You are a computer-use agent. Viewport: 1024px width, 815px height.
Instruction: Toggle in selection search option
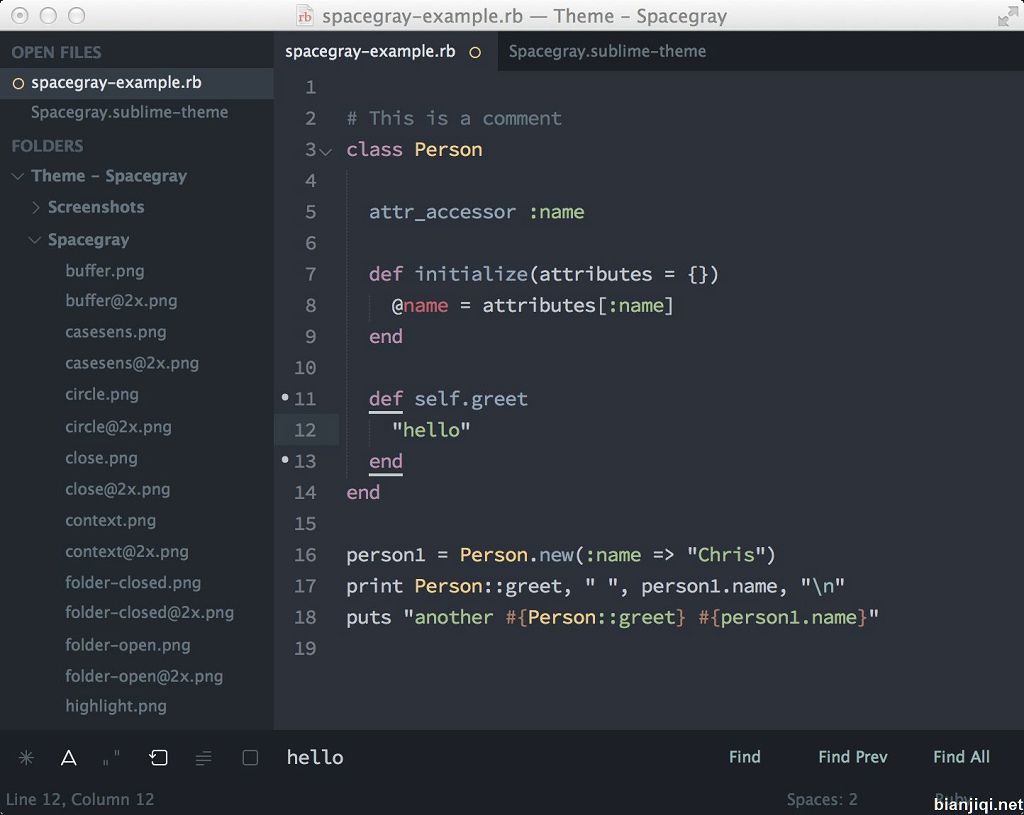(204, 758)
